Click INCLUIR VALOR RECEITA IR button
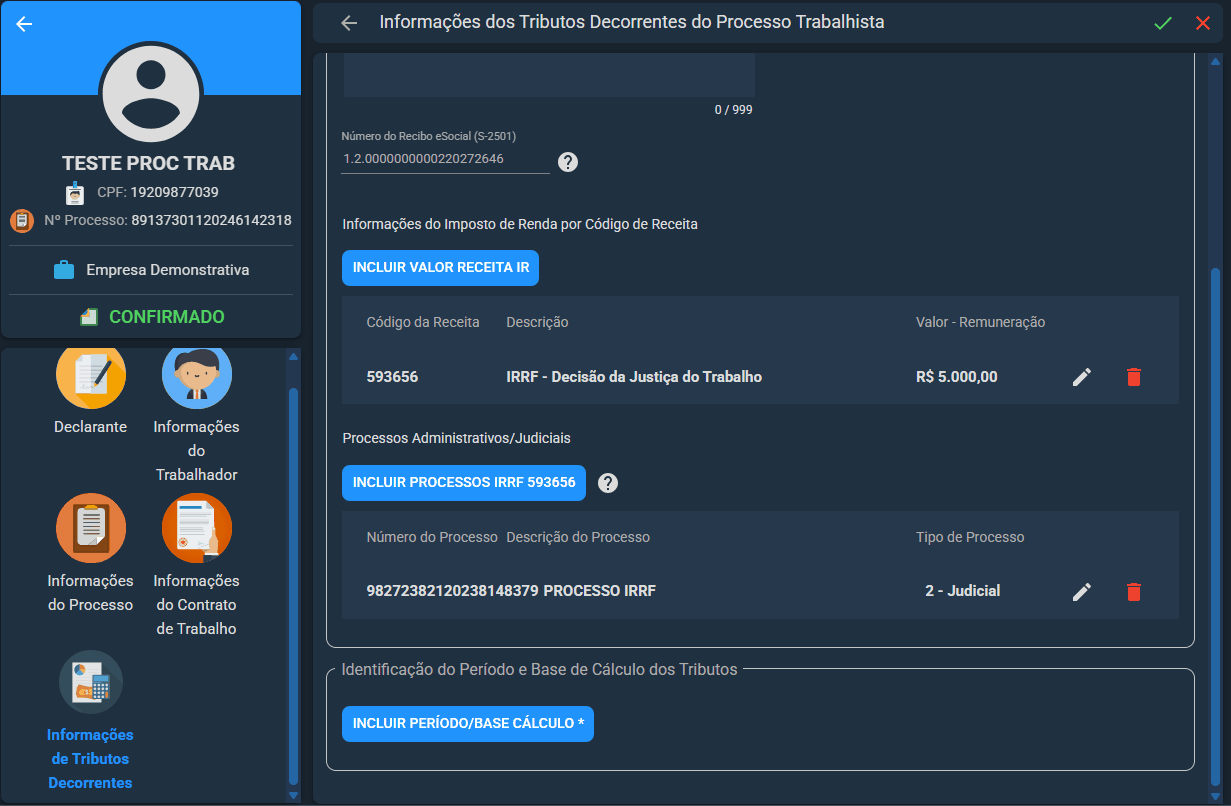The width and height of the screenshot is (1231, 806). pyautogui.click(x=441, y=268)
